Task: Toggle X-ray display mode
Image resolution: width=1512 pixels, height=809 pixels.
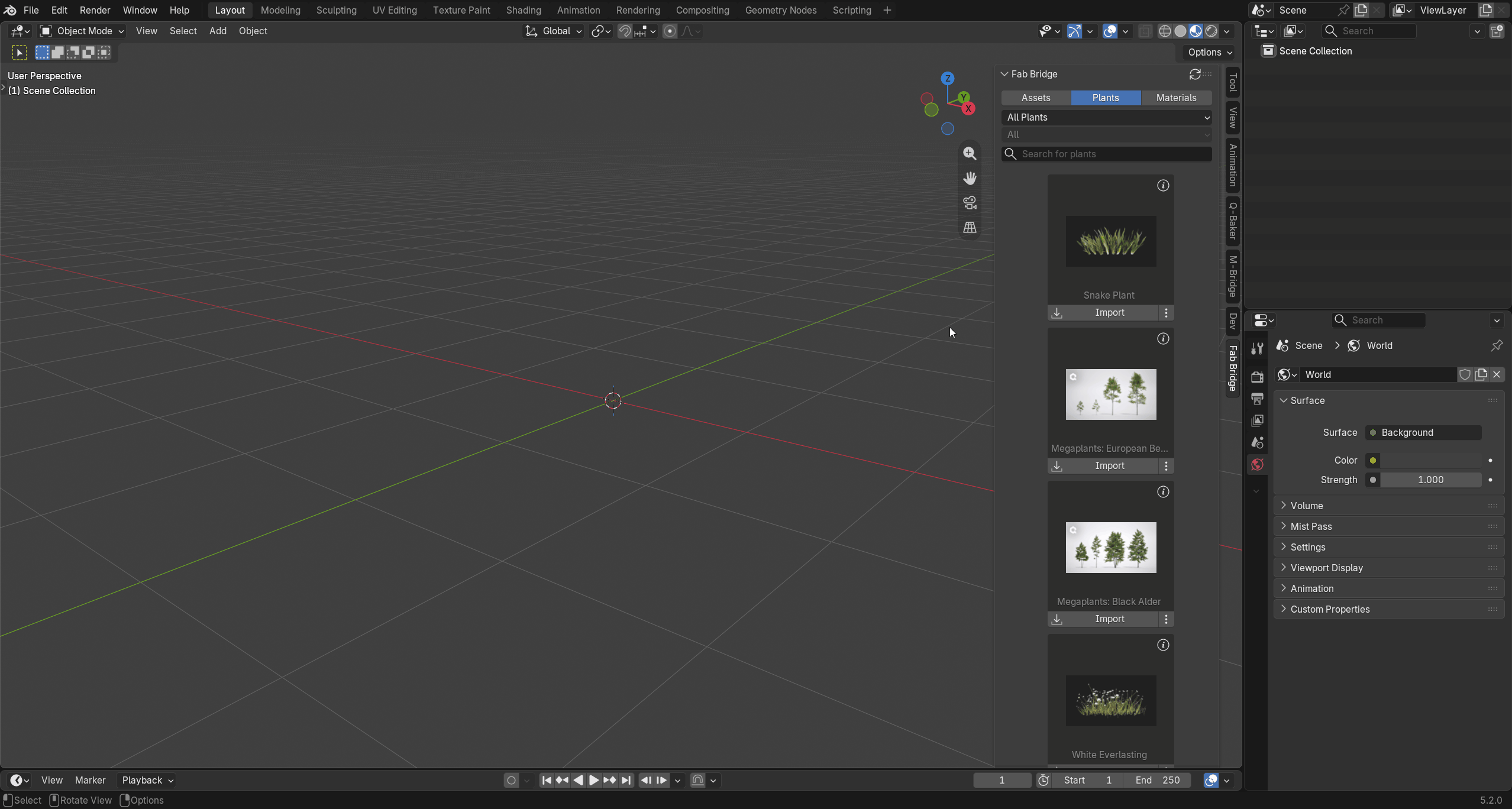Action: pyautogui.click(x=1145, y=31)
